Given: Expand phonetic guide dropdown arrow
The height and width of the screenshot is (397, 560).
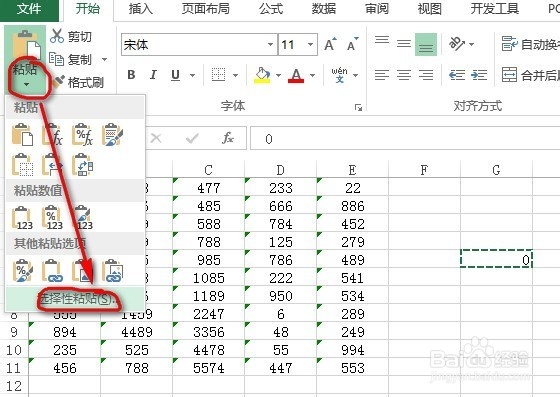Looking at the screenshot, I should click(355, 75).
